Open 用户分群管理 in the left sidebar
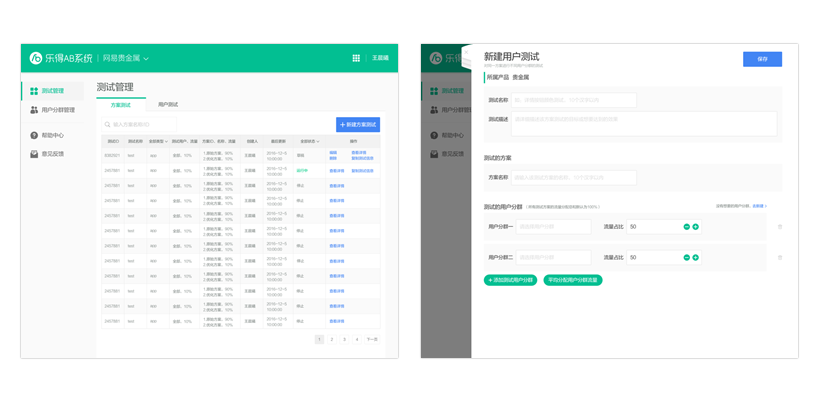The width and height of the screenshot is (830, 408). coord(57,110)
